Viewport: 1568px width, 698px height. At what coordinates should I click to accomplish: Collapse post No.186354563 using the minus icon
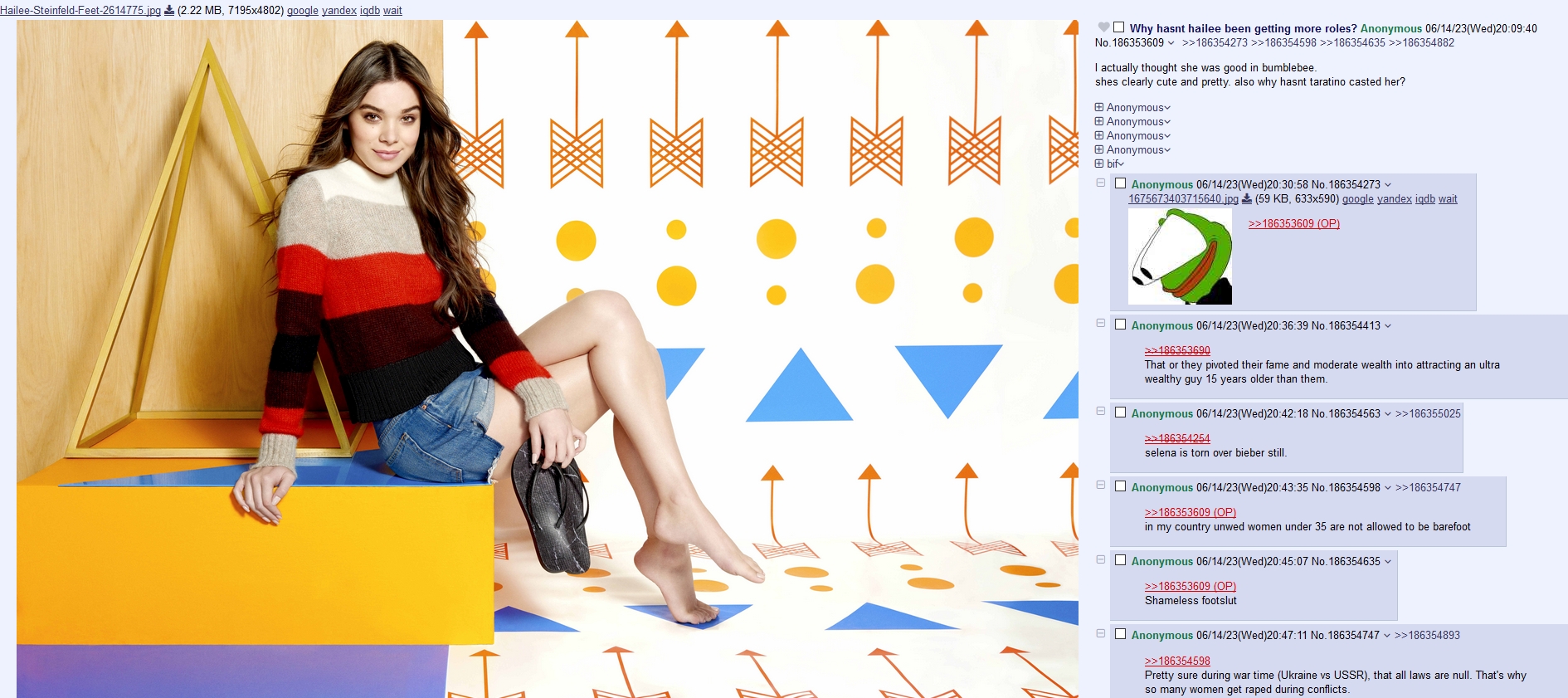(1101, 411)
